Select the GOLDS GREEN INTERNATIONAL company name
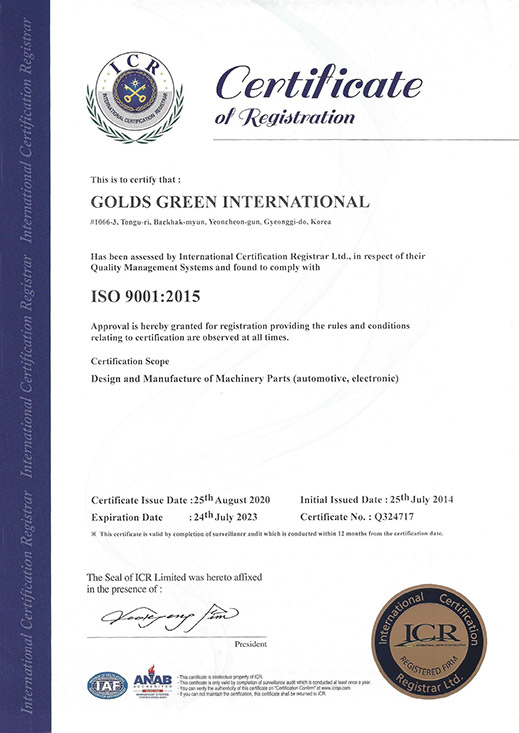The image size is (519, 733). 230,202
